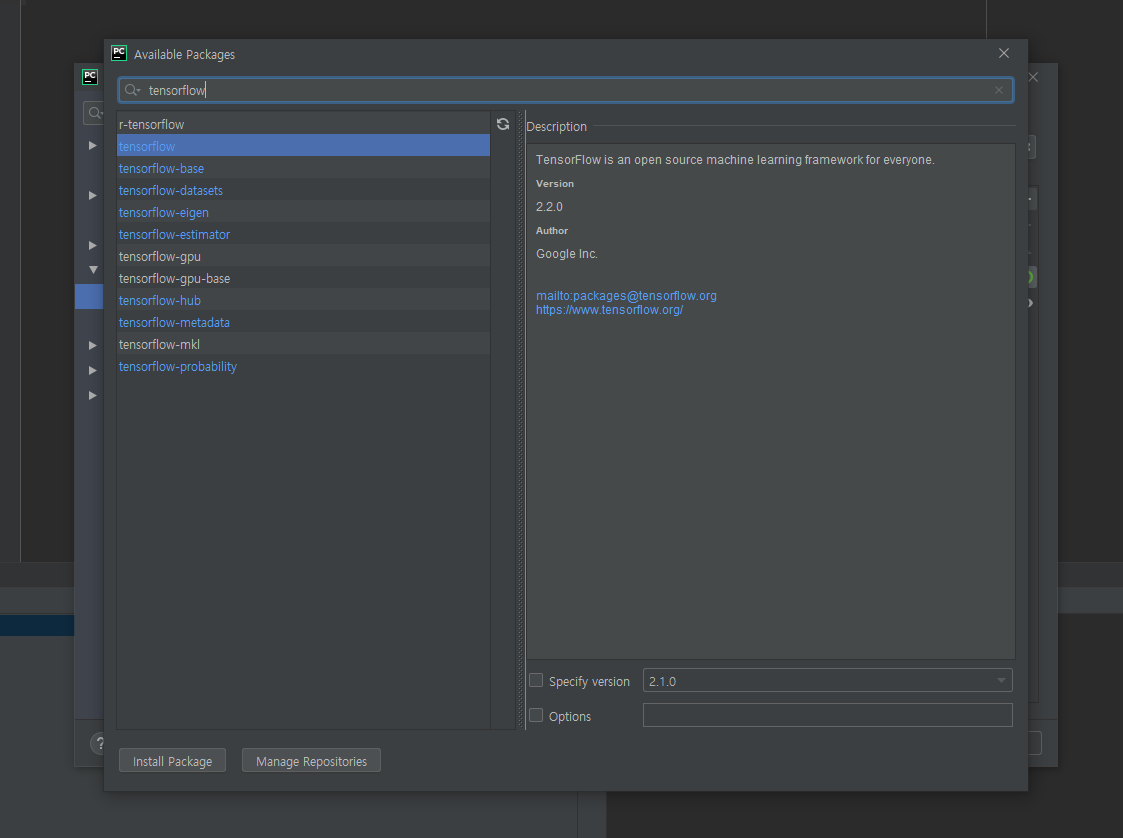Select tensorflow-metadata package
The height and width of the screenshot is (838, 1123).
click(x=303, y=322)
